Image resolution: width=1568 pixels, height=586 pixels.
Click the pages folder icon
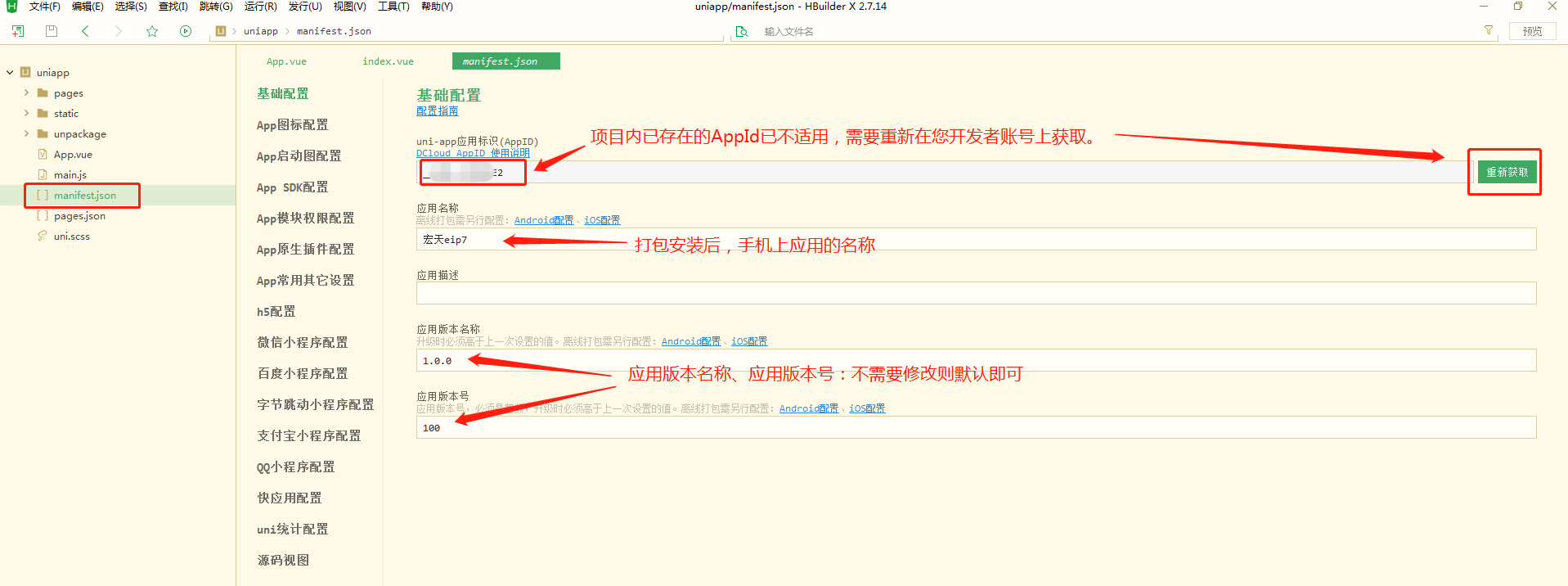coord(43,92)
